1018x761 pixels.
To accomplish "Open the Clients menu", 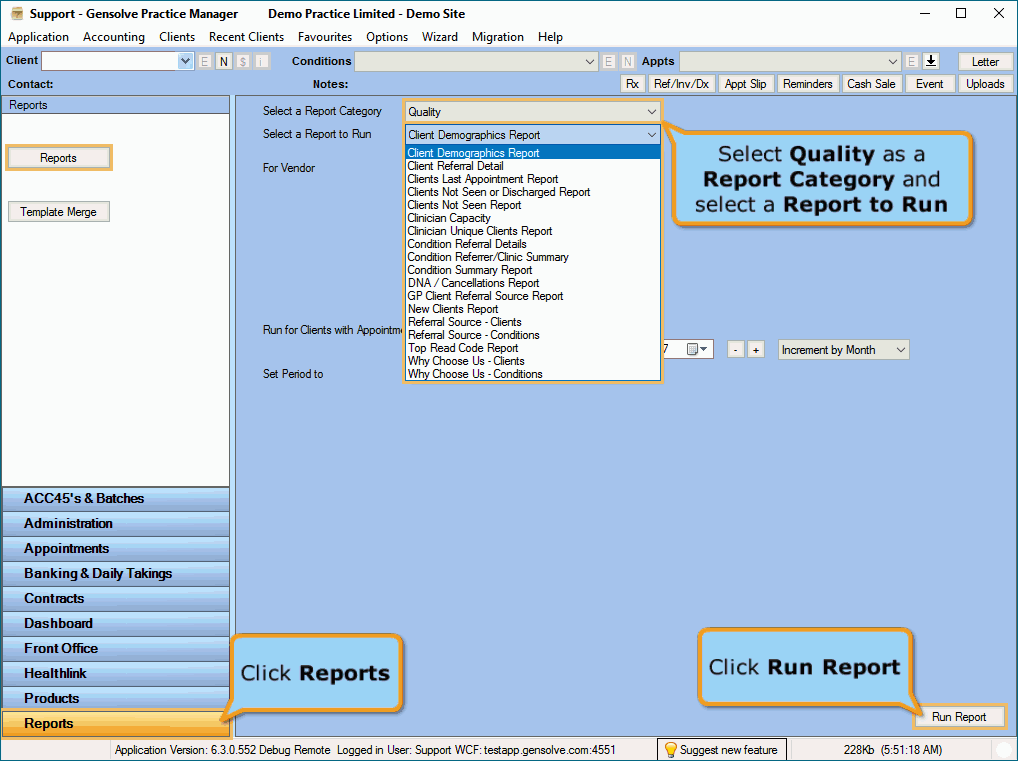I will point(177,37).
